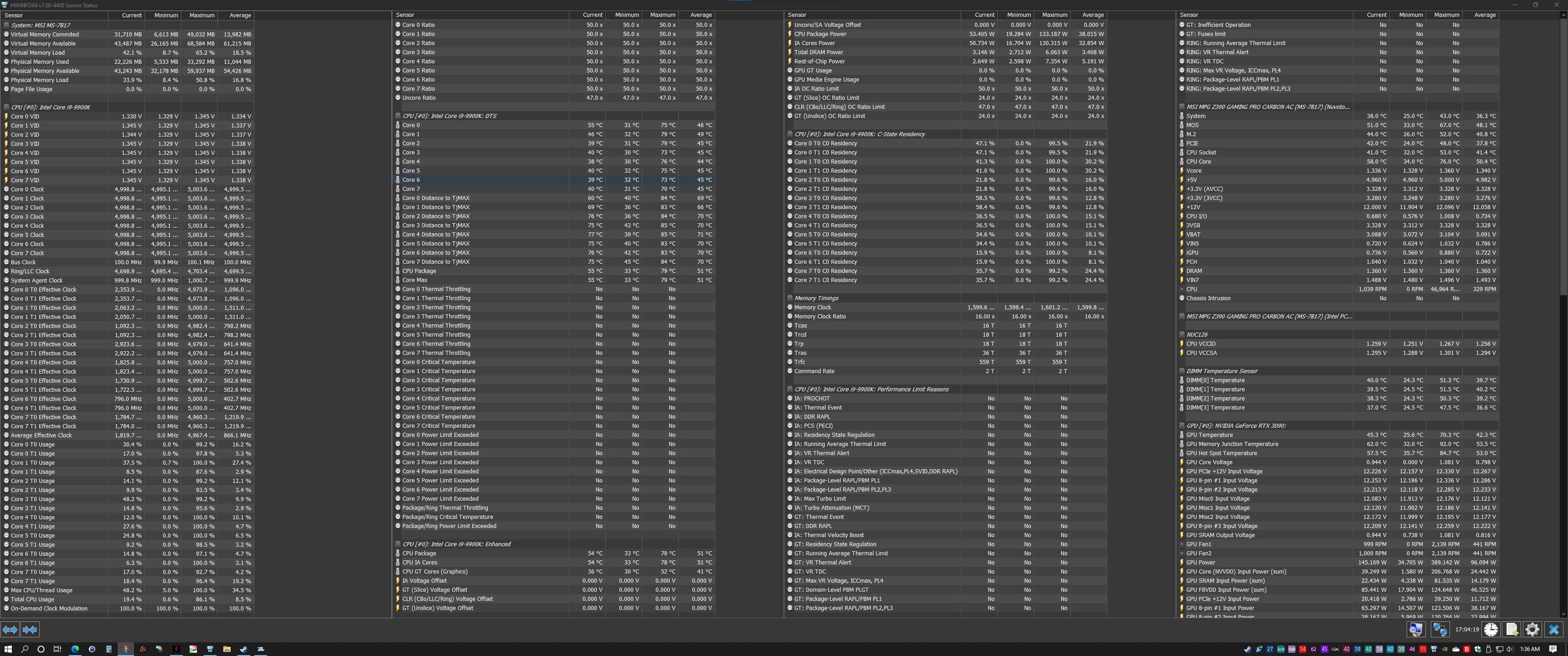This screenshot has height=656, width=1568.
Task: Start logging with the sheet-plus icon
Action: tap(1512, 630)
